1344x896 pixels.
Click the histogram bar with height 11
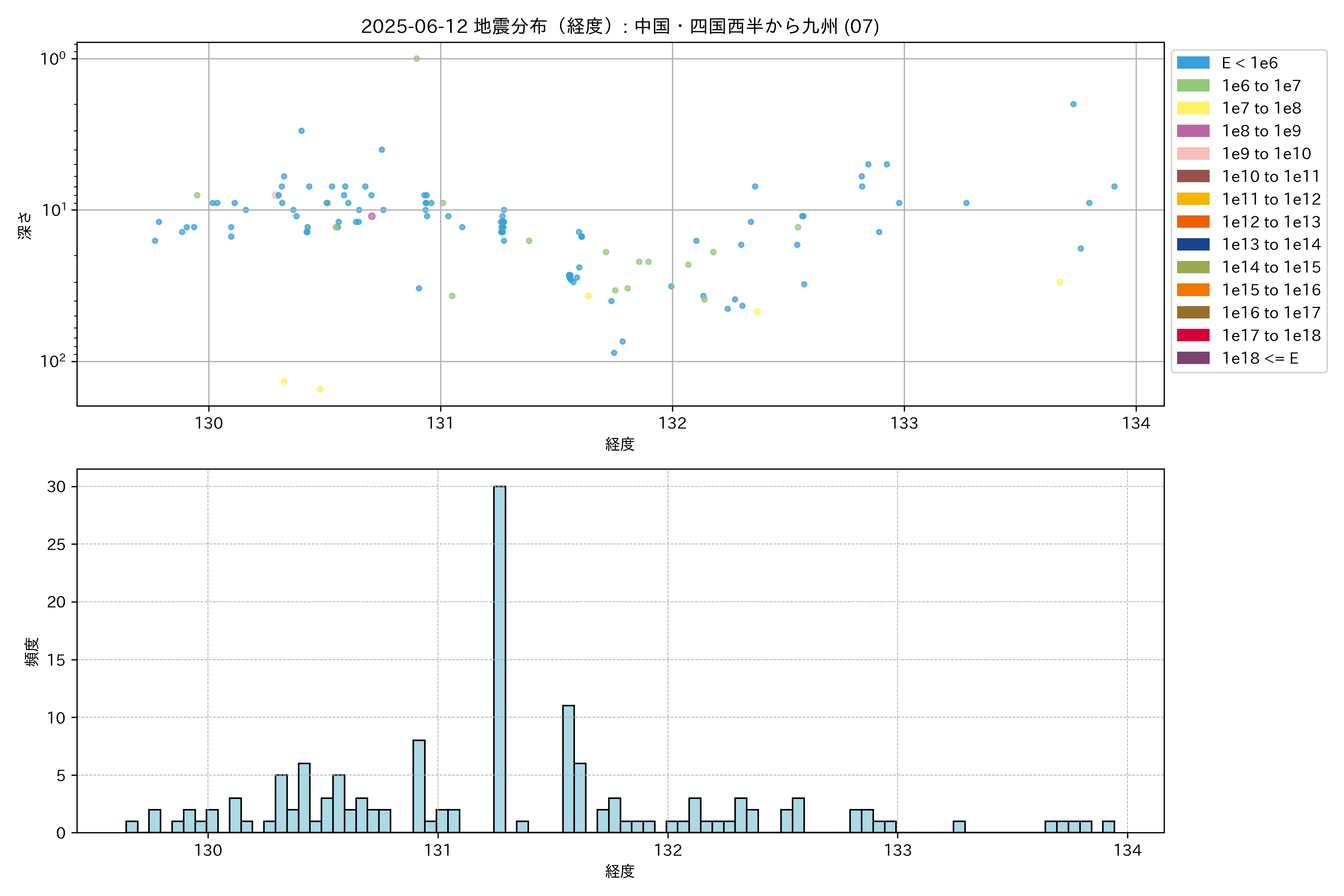coord(568,769)
